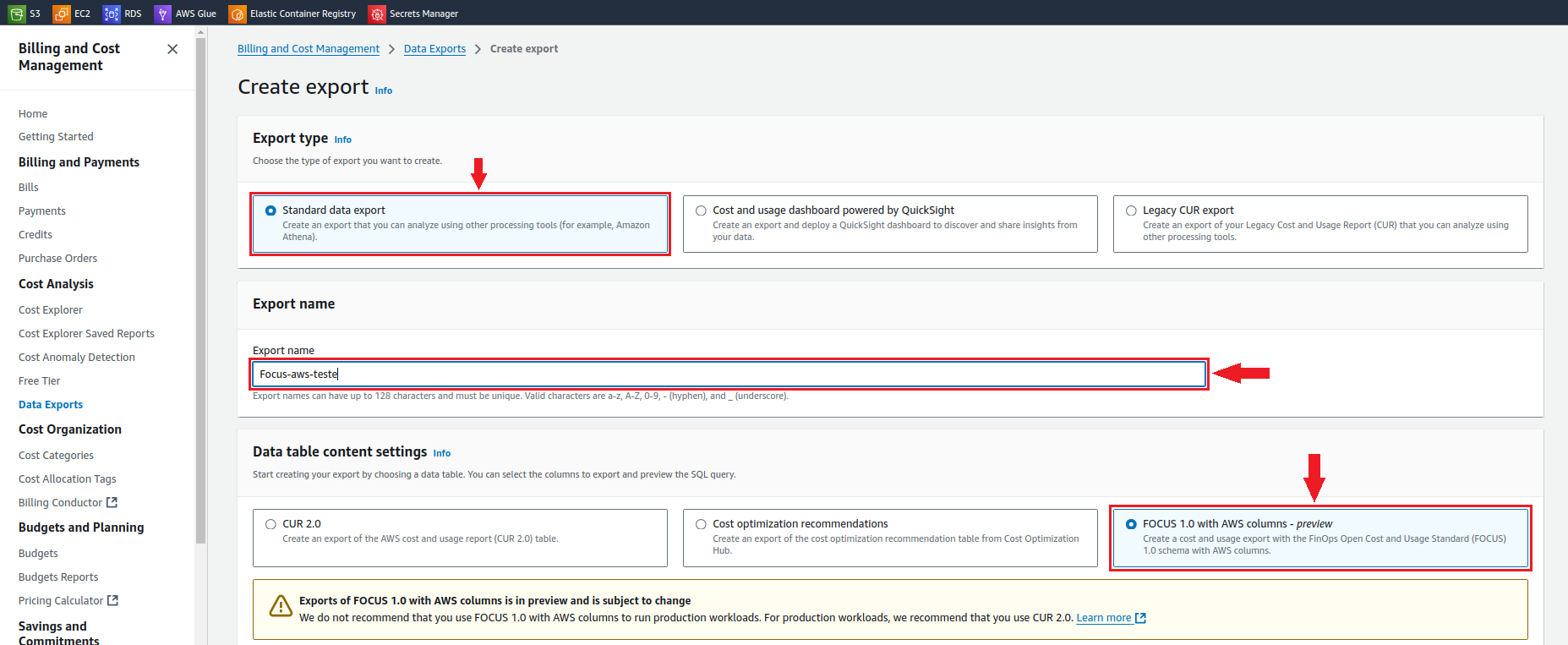Open the AWS Glue shortcut icon

point(162,14)
